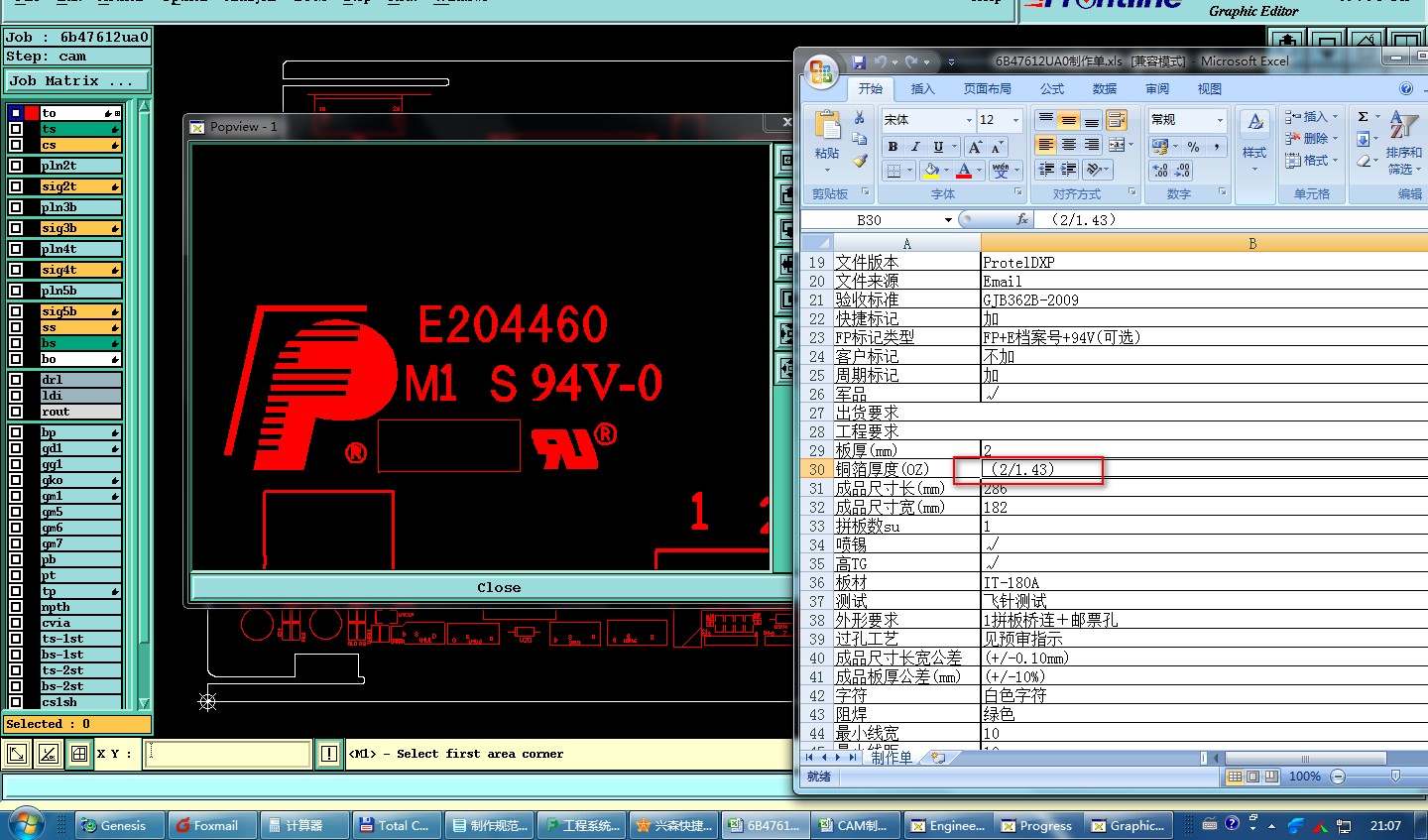
Task: Click the insert function fx icon
Action: point(1022,220)
